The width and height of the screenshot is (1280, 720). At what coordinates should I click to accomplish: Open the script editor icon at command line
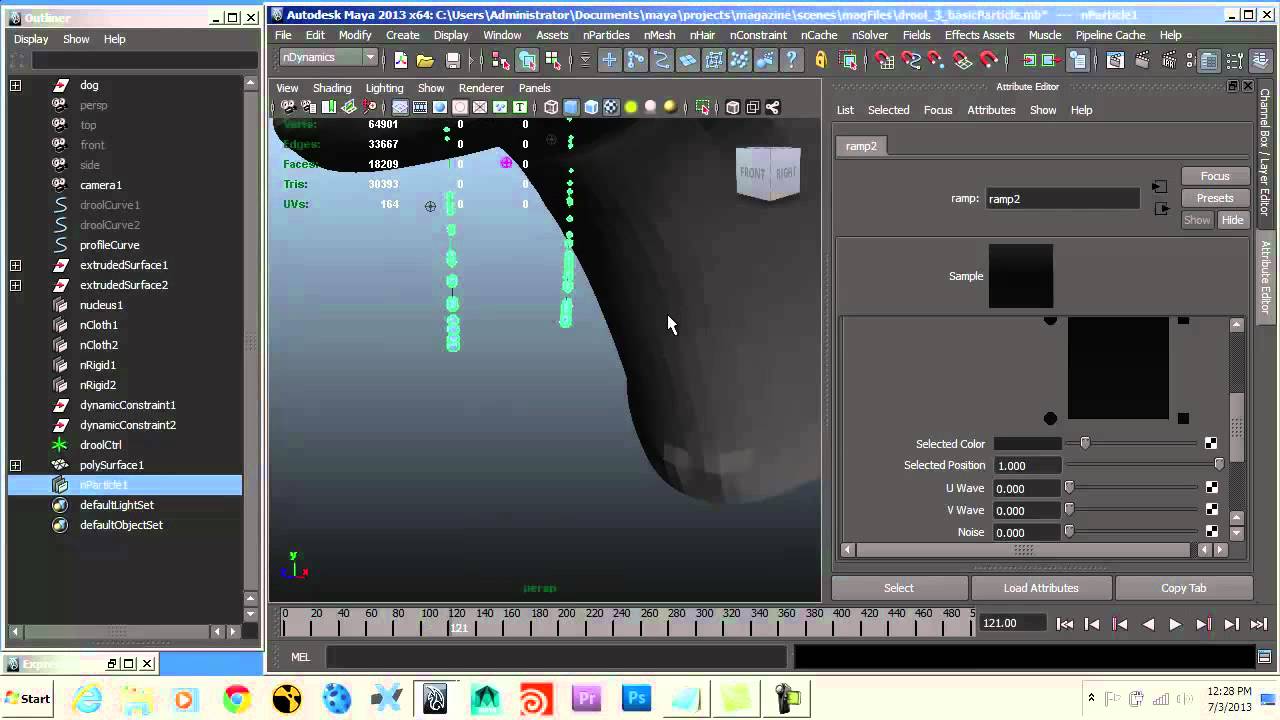coord(1265,657)
